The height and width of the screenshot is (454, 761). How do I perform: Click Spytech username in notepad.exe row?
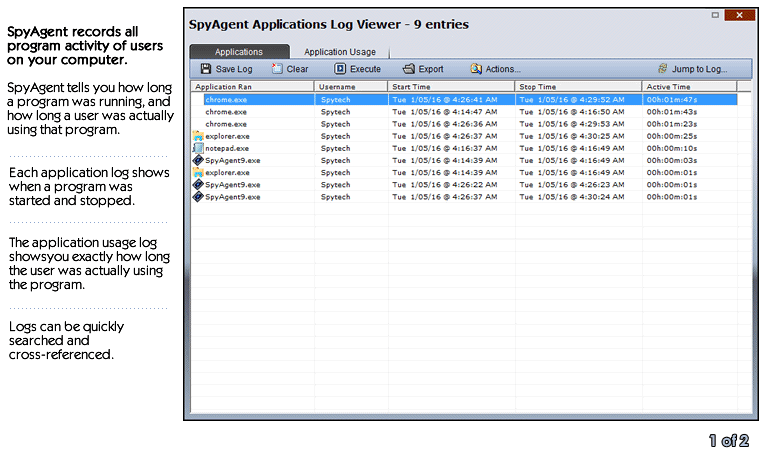click(x=335, y=148)
